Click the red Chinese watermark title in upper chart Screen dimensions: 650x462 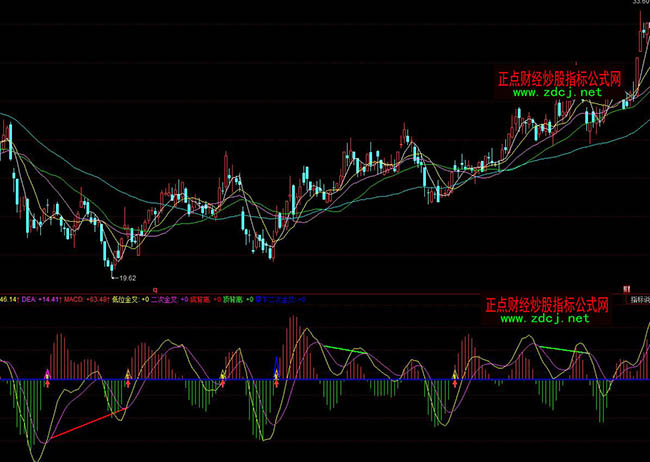560,77
